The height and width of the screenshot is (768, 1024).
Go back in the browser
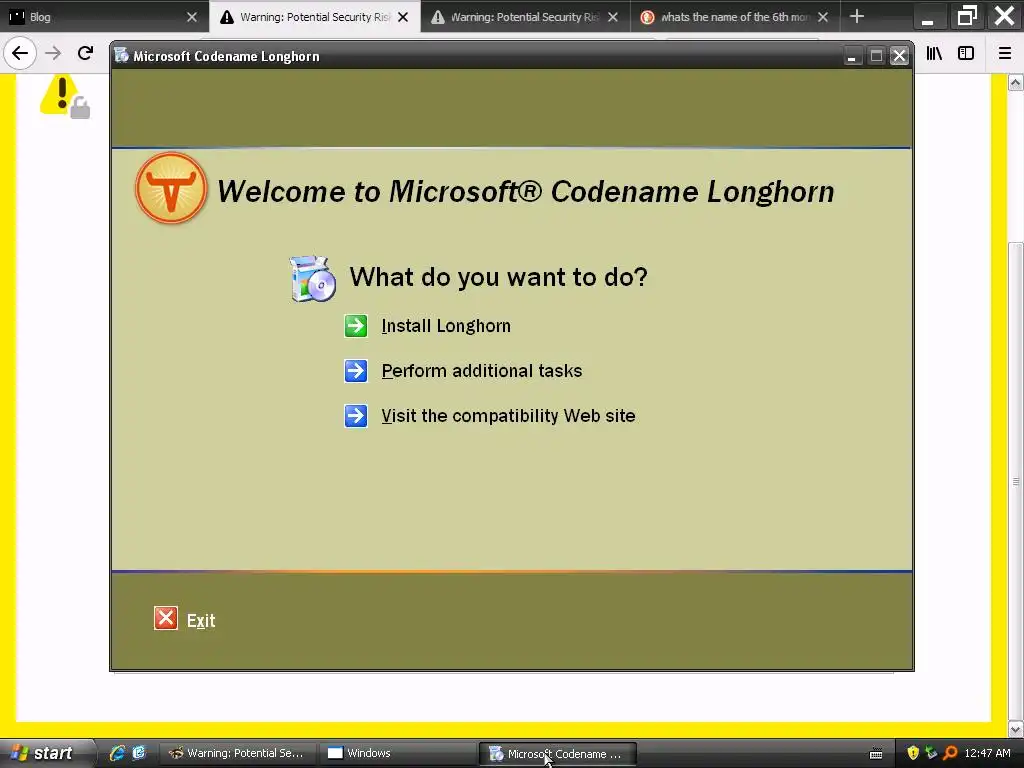click(x=20, y=53)
